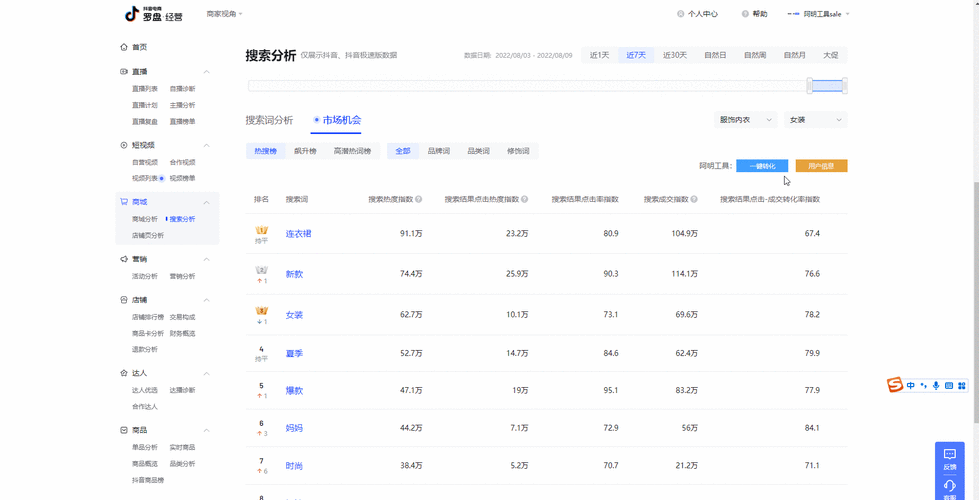Switch to the 高潜热词榜 ranking
Viewport: 979px width, 500px height.
[352, 151]
